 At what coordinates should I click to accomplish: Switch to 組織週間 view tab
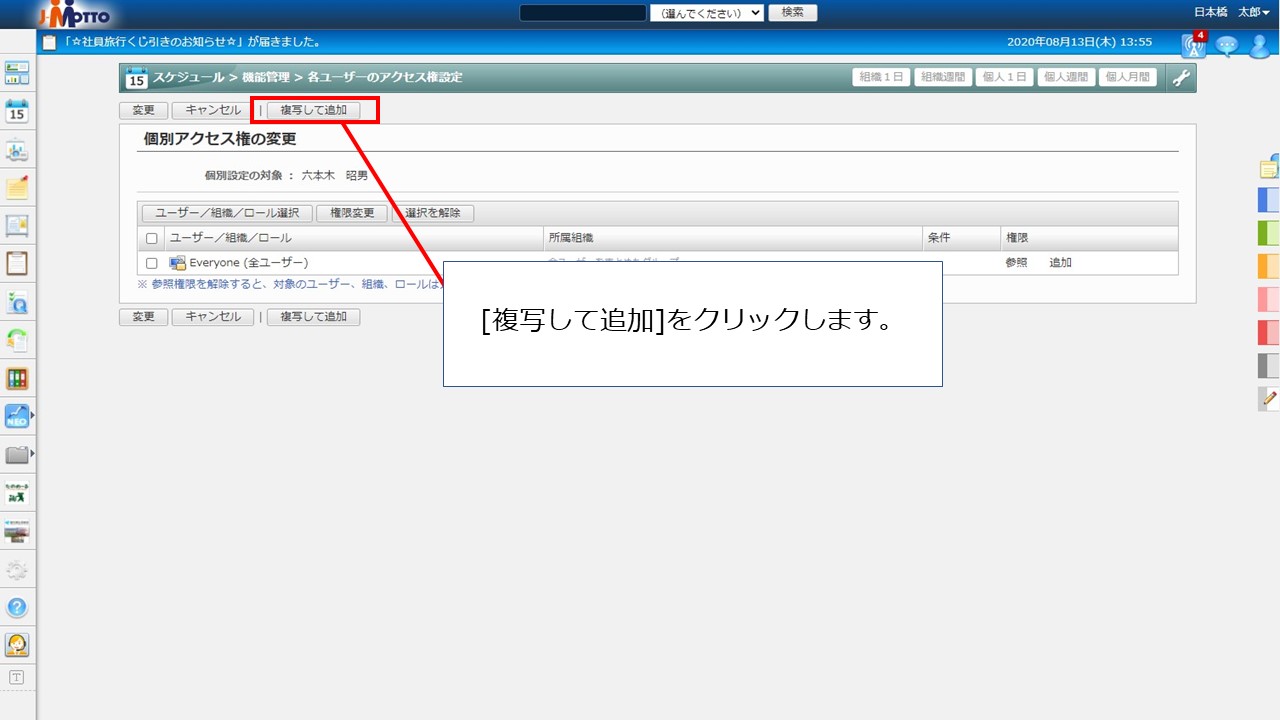pyautogui.click(x=943, y=77)
